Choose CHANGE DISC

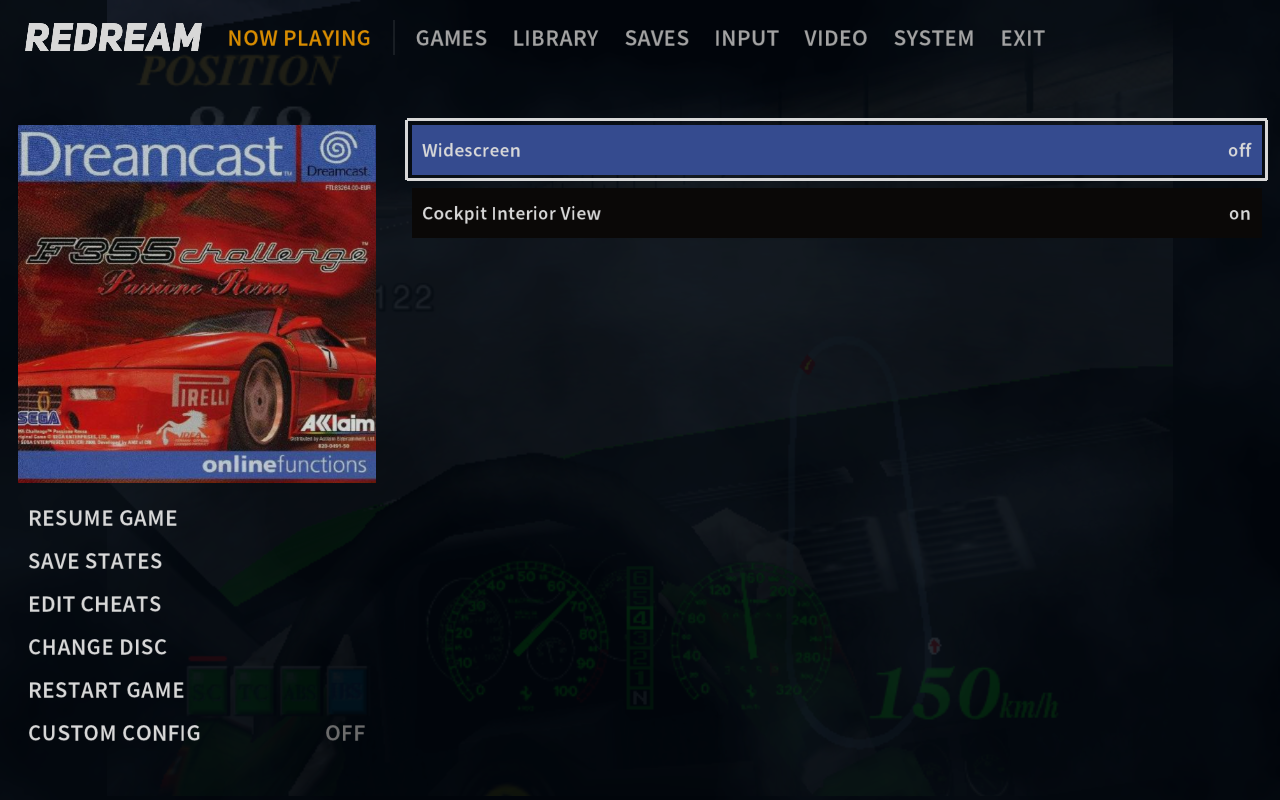pyautogui.click(x=98, y=647)
